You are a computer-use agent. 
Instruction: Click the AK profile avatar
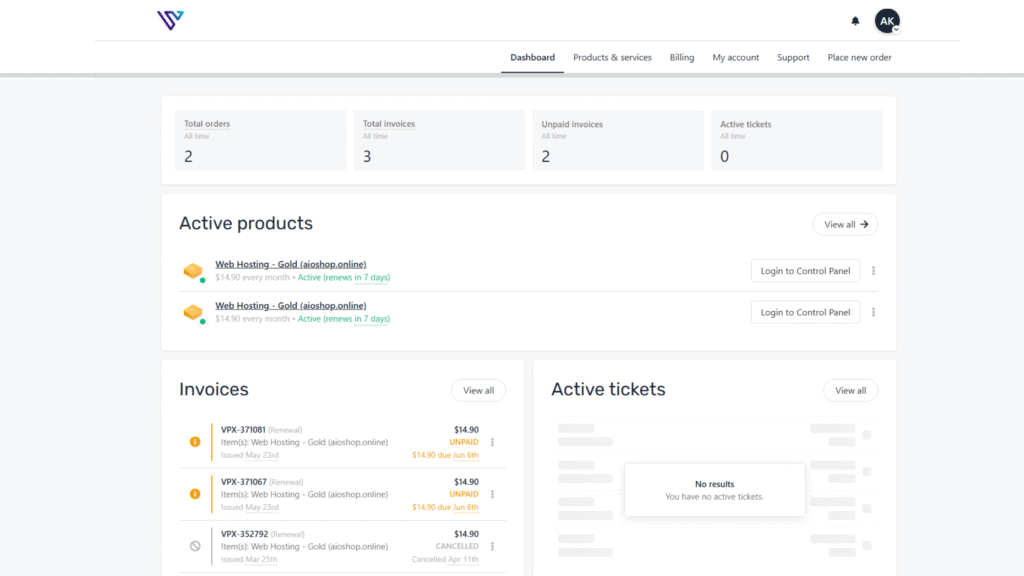tap(887, 19)
